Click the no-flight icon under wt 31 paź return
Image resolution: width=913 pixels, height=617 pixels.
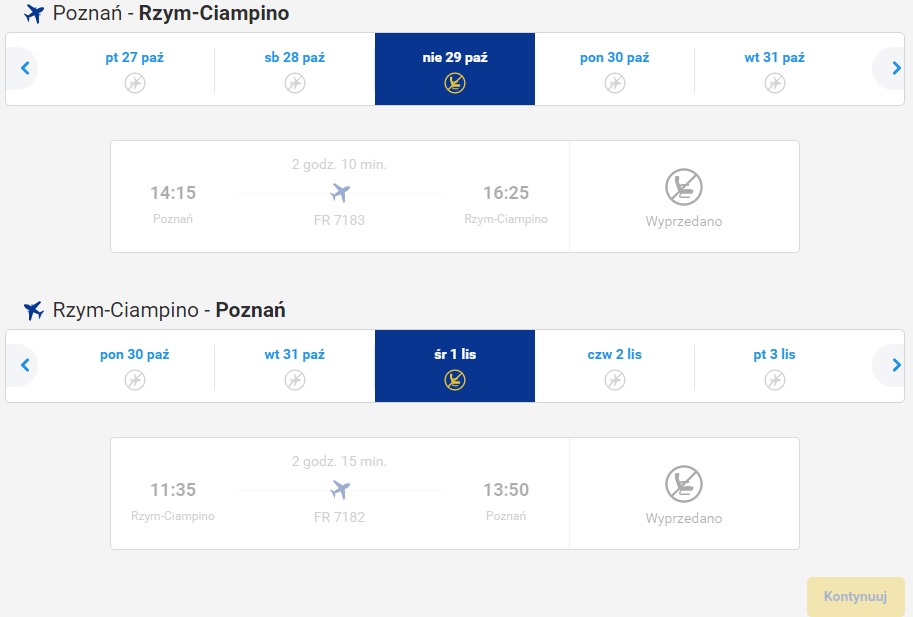click(295, 380)
